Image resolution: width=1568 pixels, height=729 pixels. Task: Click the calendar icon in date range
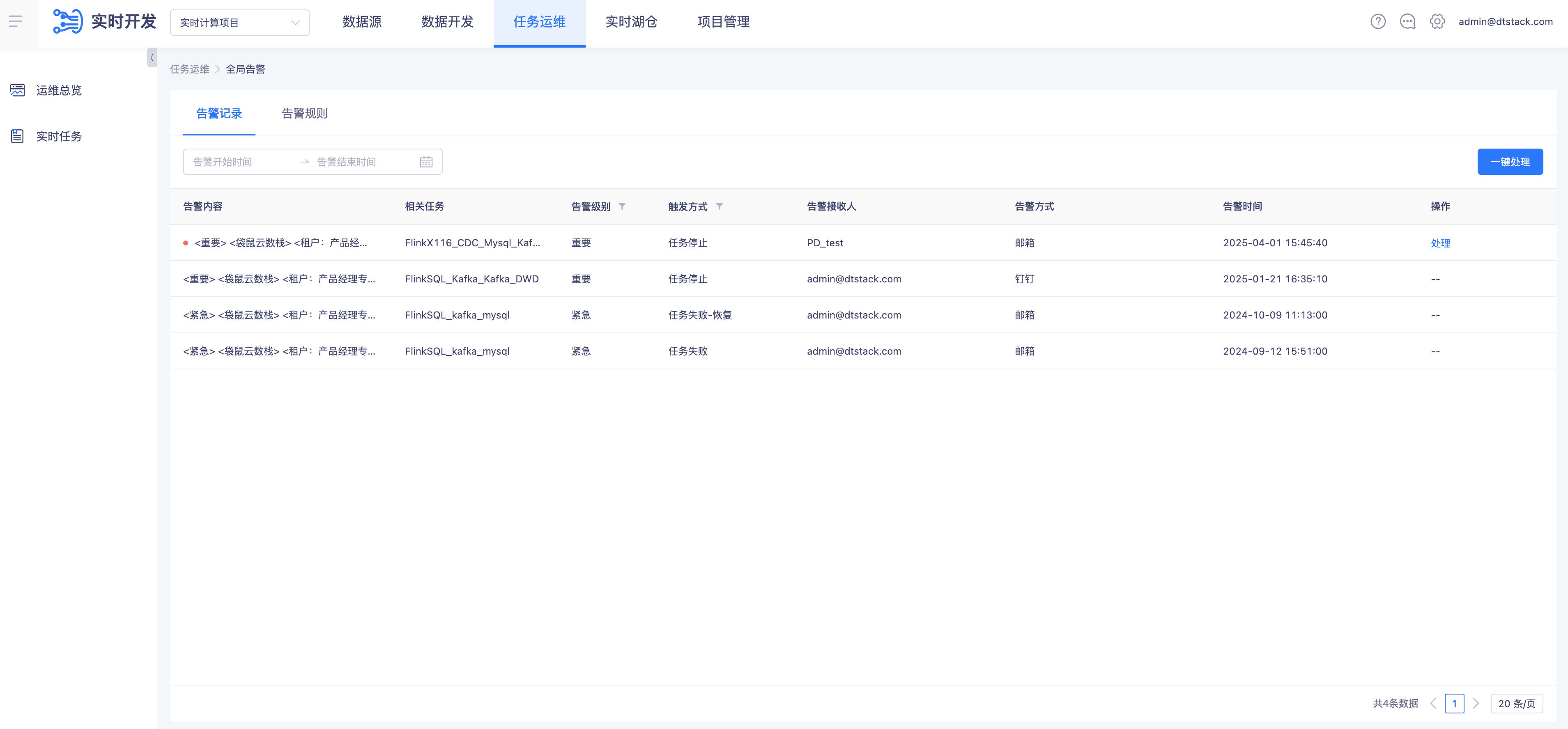426,162
